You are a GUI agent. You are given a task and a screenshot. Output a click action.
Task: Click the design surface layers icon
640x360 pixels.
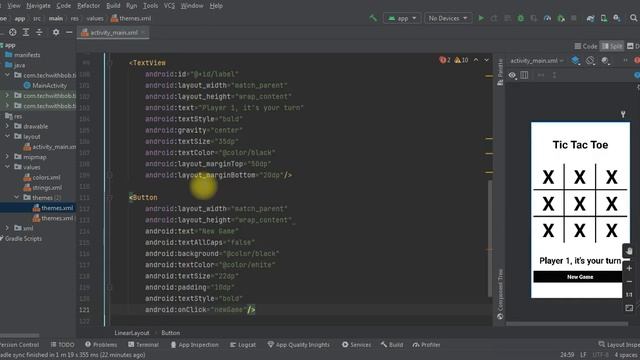click(576, 61)
